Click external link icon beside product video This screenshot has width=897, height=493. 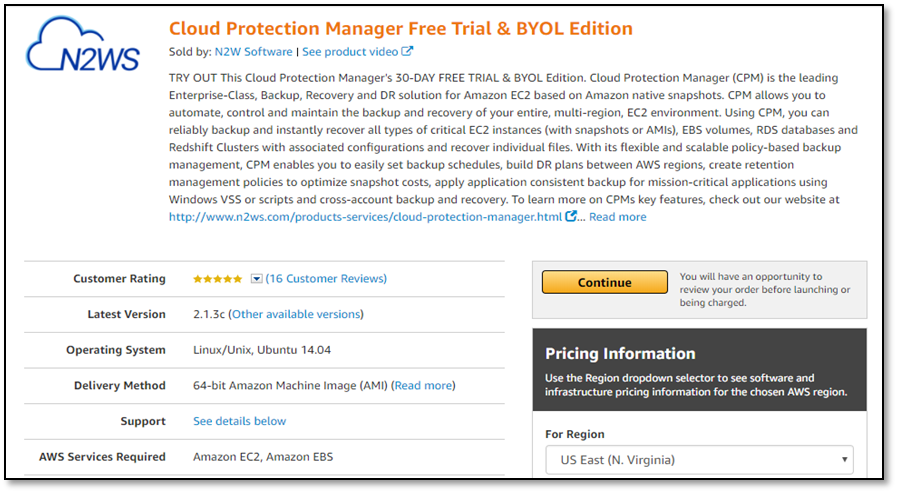tap(407, 51)
